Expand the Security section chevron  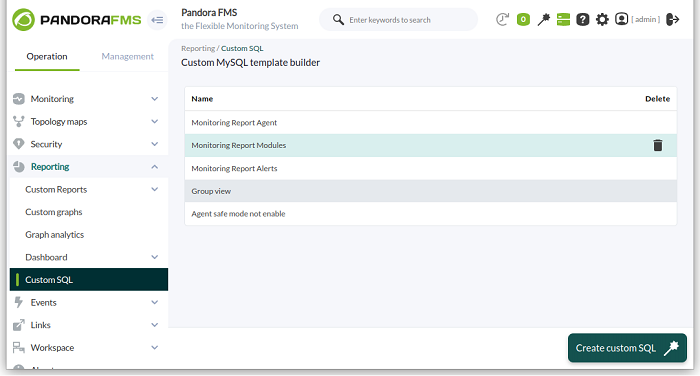tap(154, 144)
